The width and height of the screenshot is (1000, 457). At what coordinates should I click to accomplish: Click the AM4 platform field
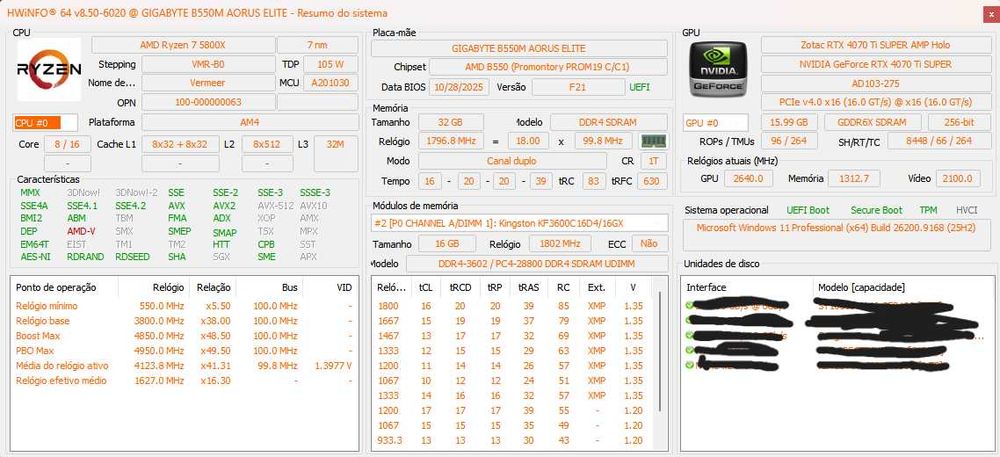(x=250, y=122)
